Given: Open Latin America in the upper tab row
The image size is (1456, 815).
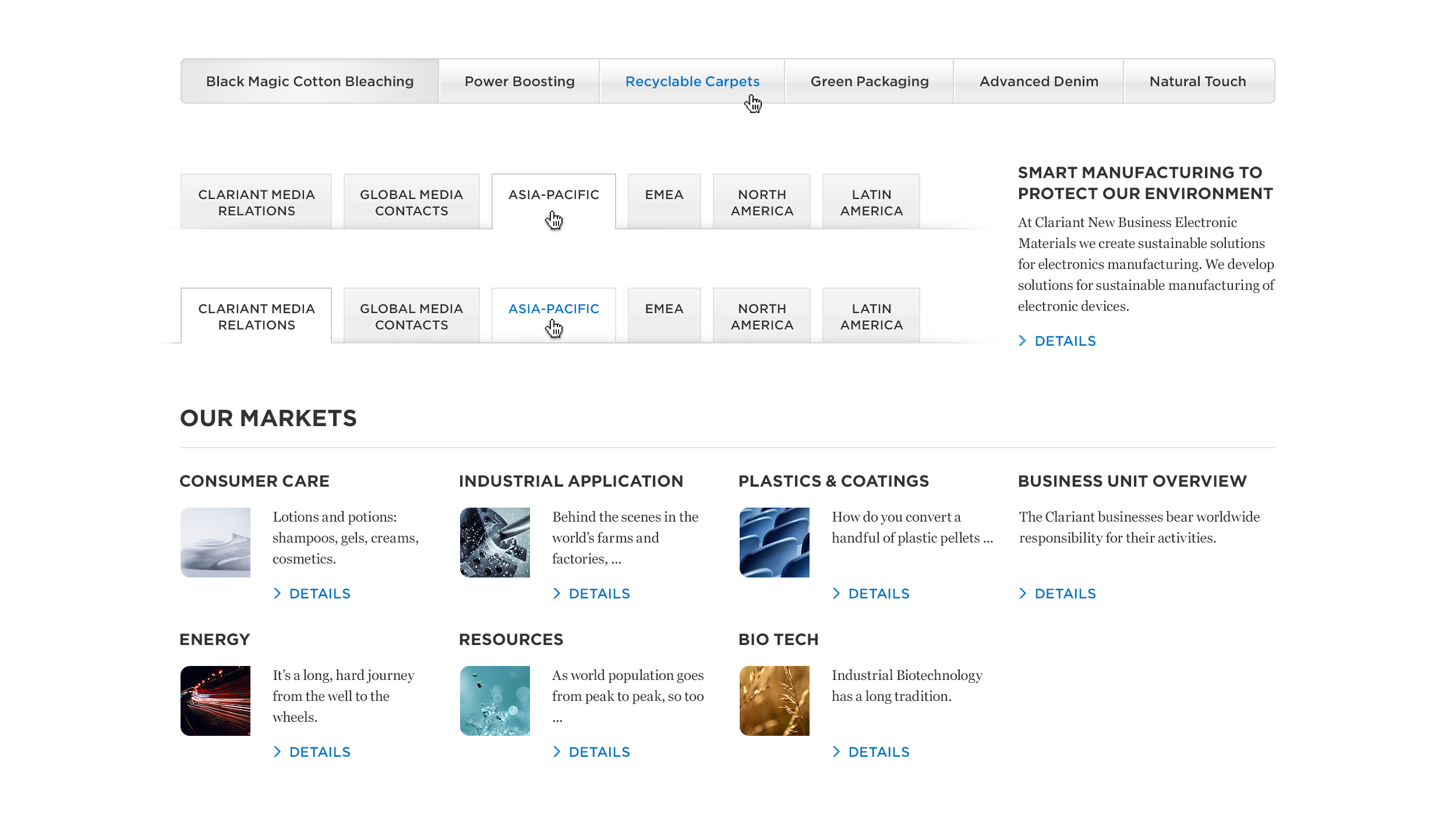Looking at the screenshot, I should pyautogui.click(x=871, y=202).
